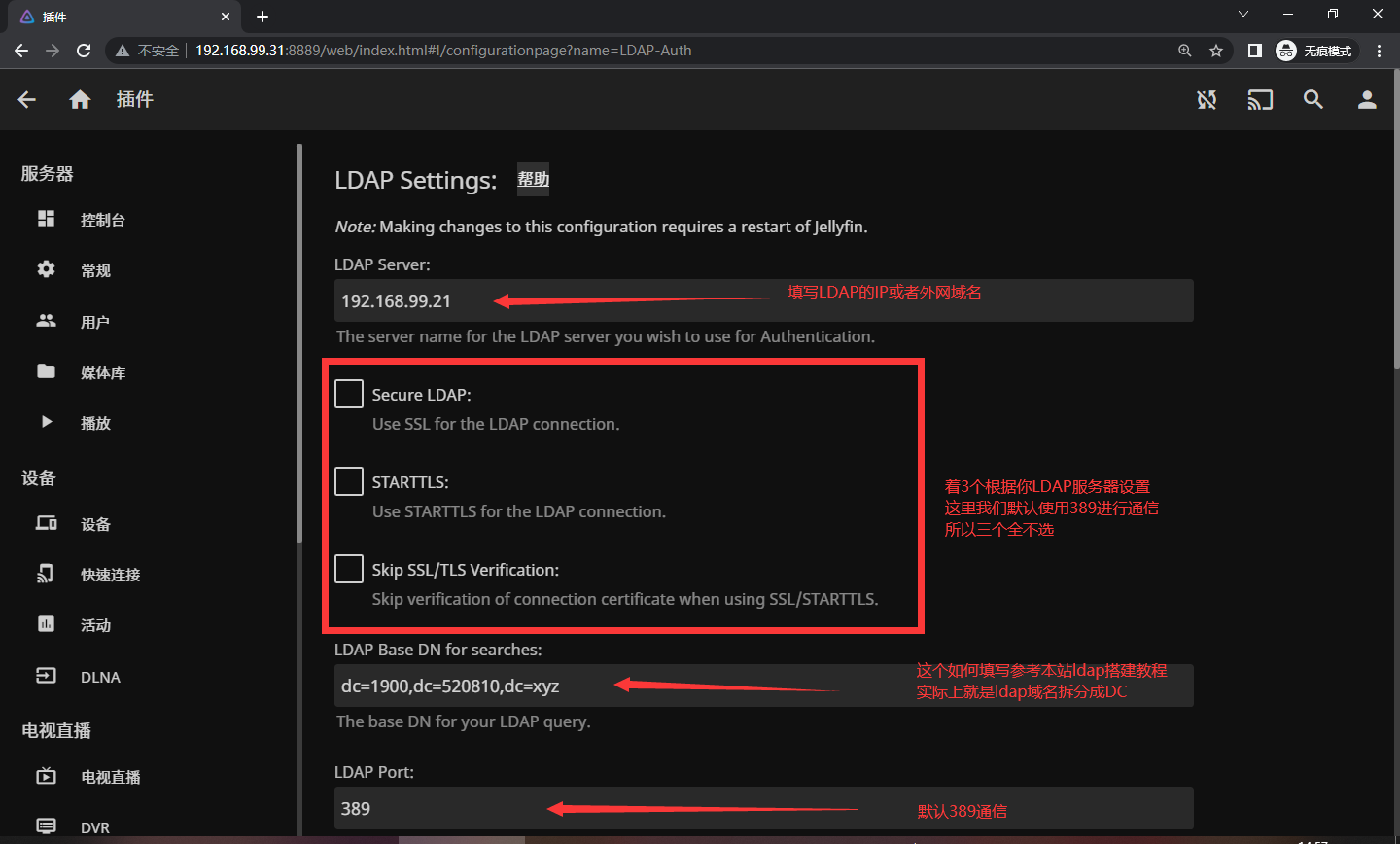Click the LDAP Server input field

pos(763,300)
